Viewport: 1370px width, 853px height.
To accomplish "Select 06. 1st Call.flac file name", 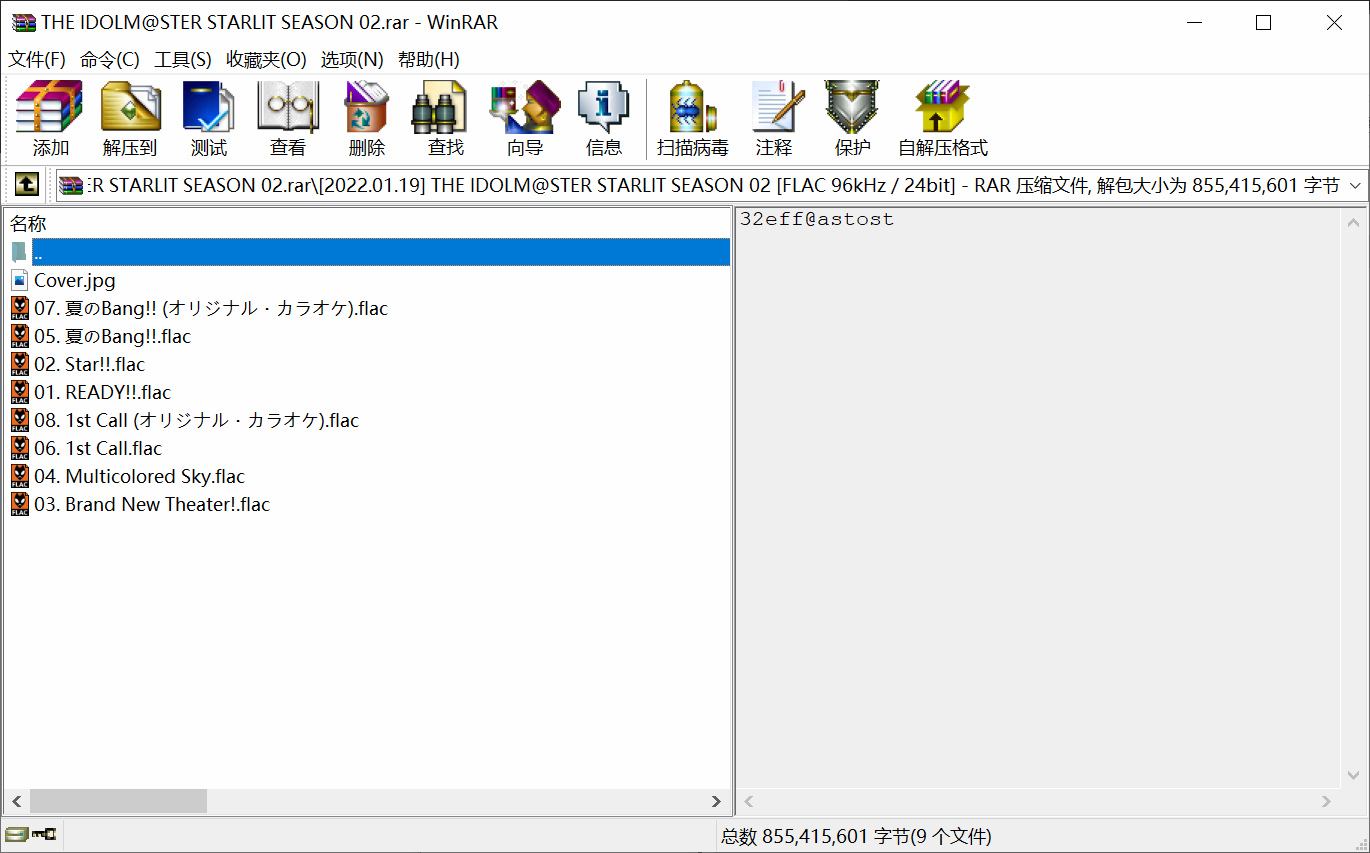I will point(98,448).
